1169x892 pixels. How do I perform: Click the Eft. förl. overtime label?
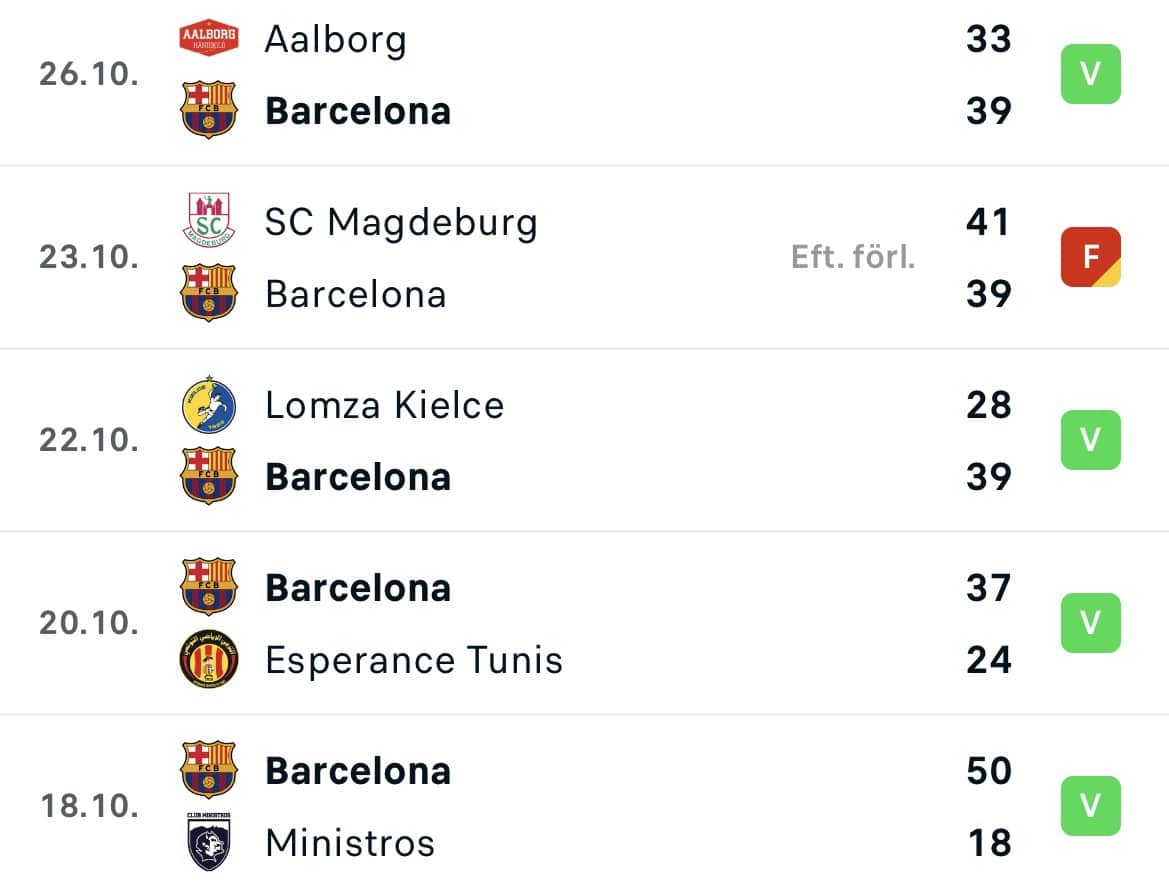853,257
